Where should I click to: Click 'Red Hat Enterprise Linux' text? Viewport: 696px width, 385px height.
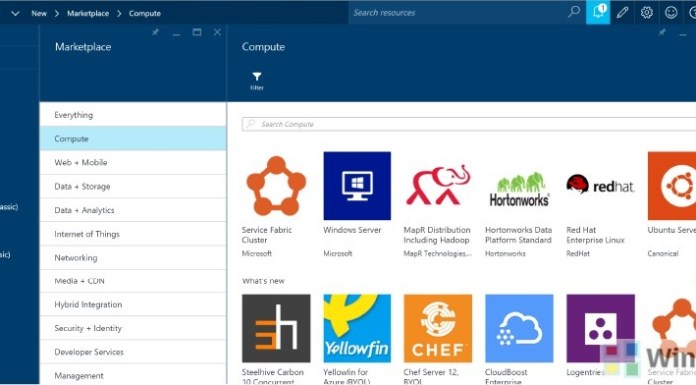pyautogui.click(x=595, y=235)
